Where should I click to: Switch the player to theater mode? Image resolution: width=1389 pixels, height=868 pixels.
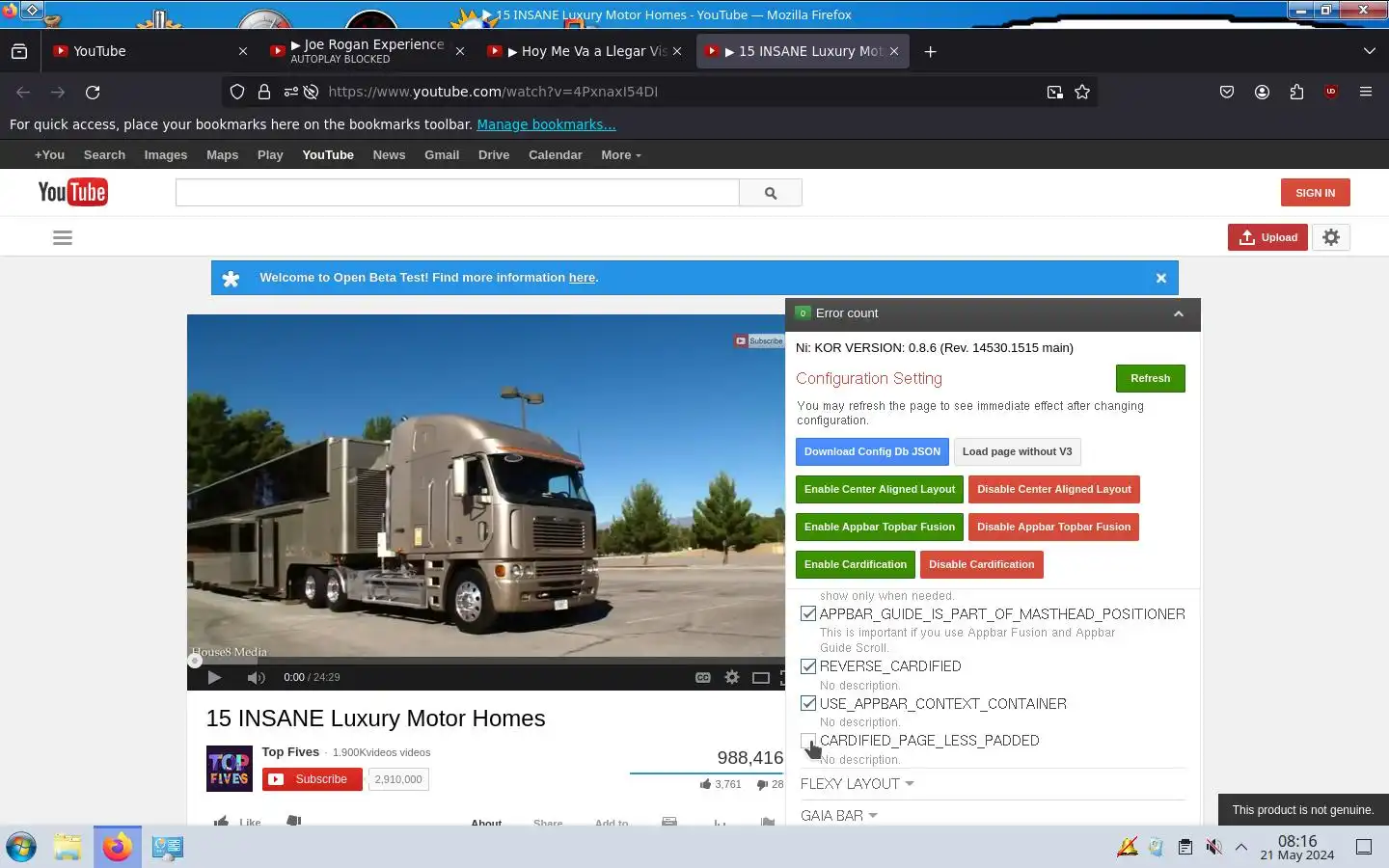point(761,677)
